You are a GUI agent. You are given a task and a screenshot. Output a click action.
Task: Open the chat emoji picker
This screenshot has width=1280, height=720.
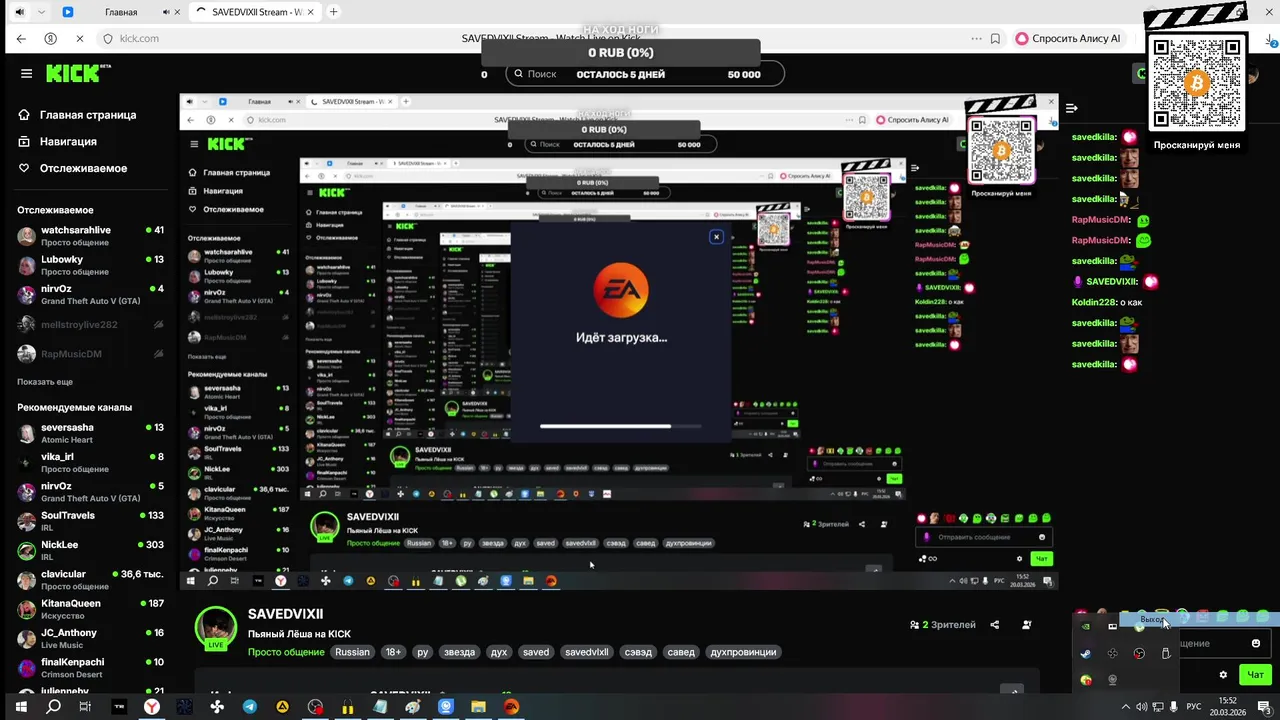(x=1256, y=643)
